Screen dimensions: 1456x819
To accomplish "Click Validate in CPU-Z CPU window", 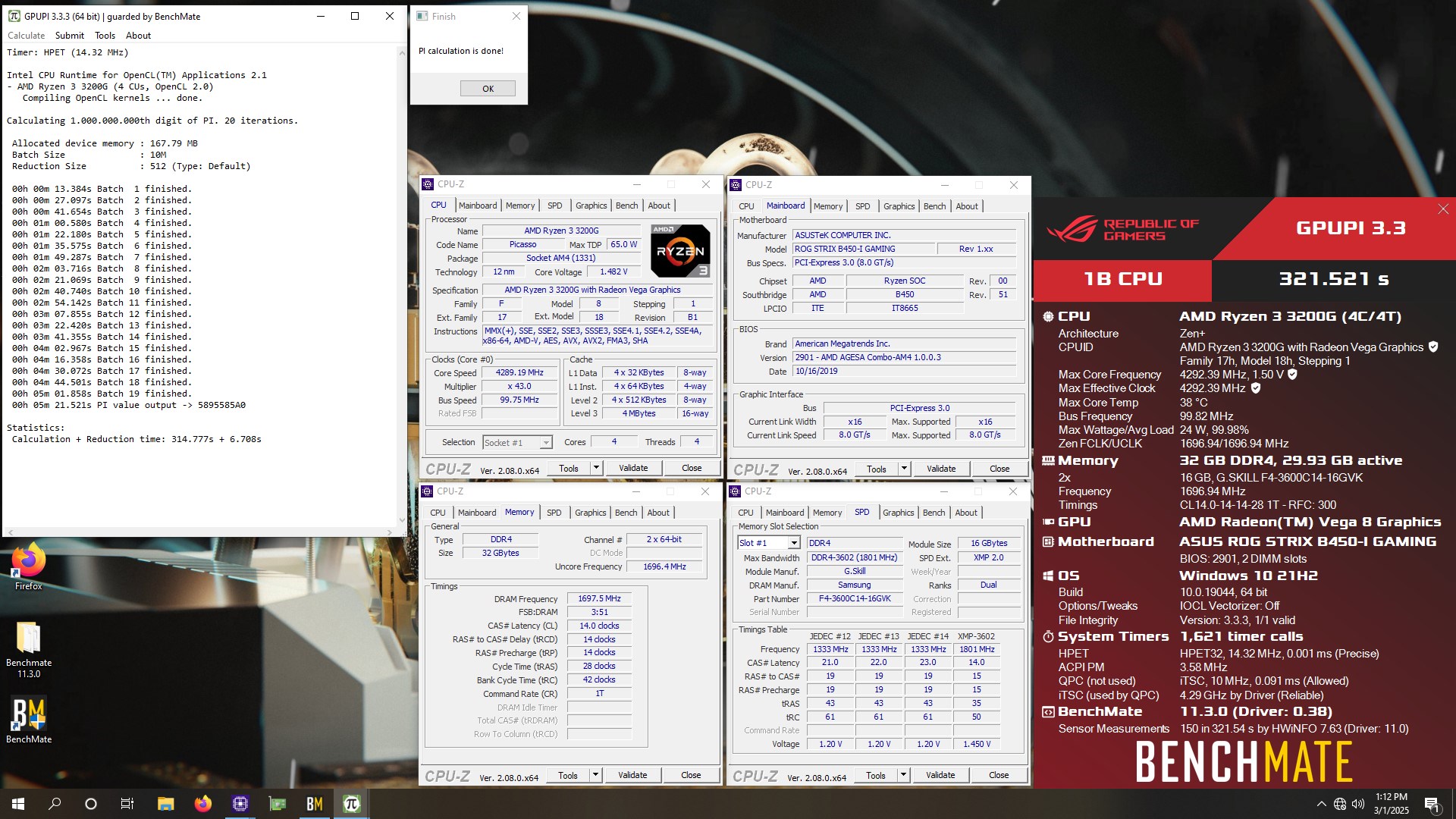I will [x=633, y=468].
